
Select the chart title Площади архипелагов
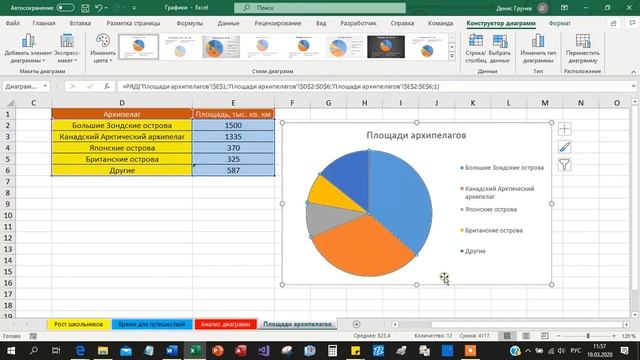point(416,135)
